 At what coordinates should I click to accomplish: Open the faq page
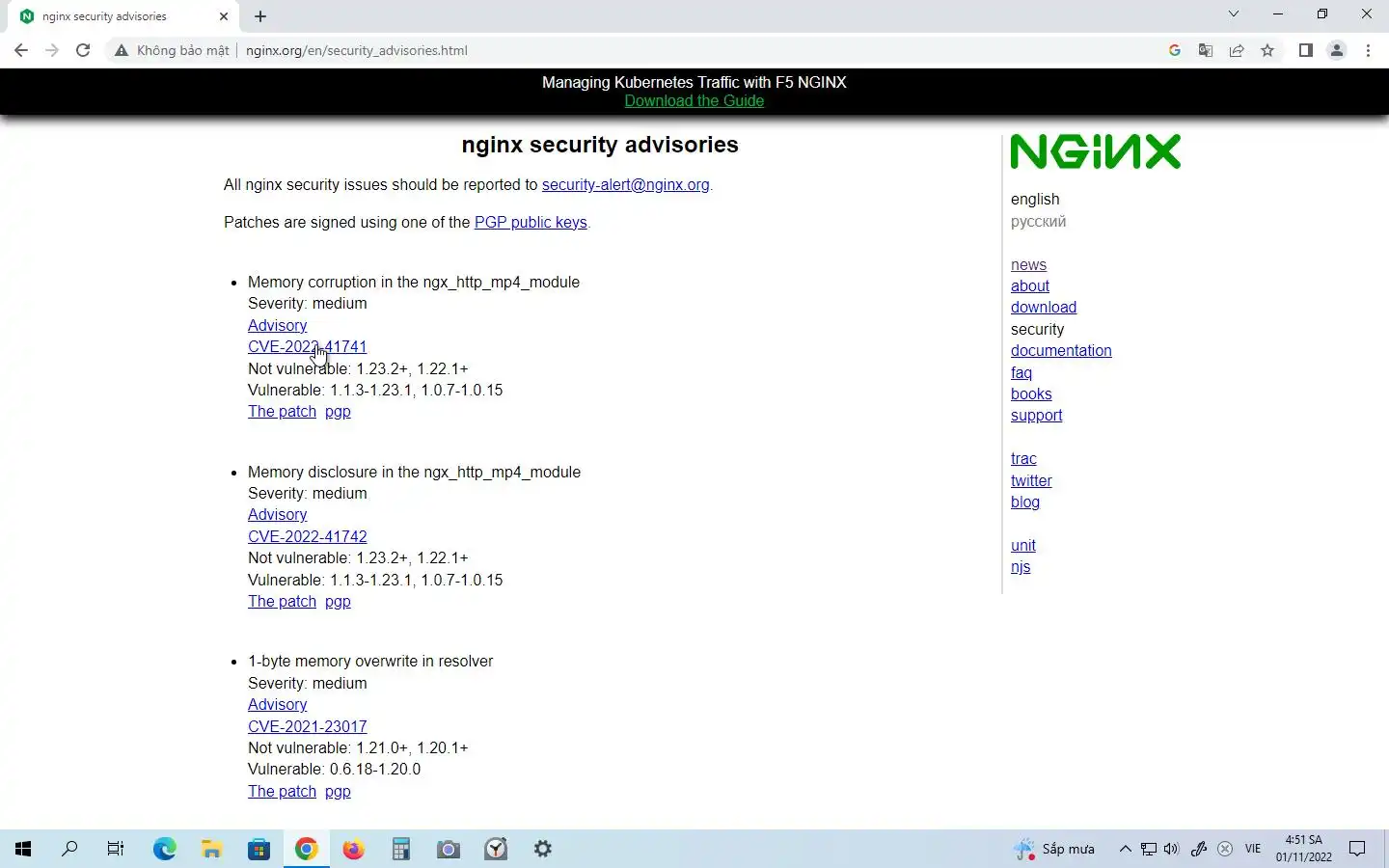[1021, 372]
